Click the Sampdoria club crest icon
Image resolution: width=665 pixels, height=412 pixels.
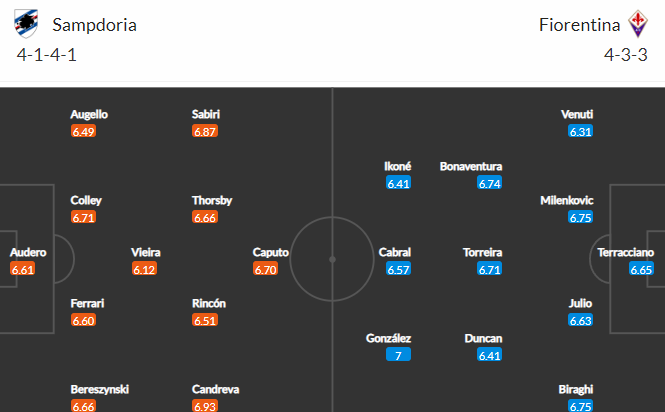(26, 24)
